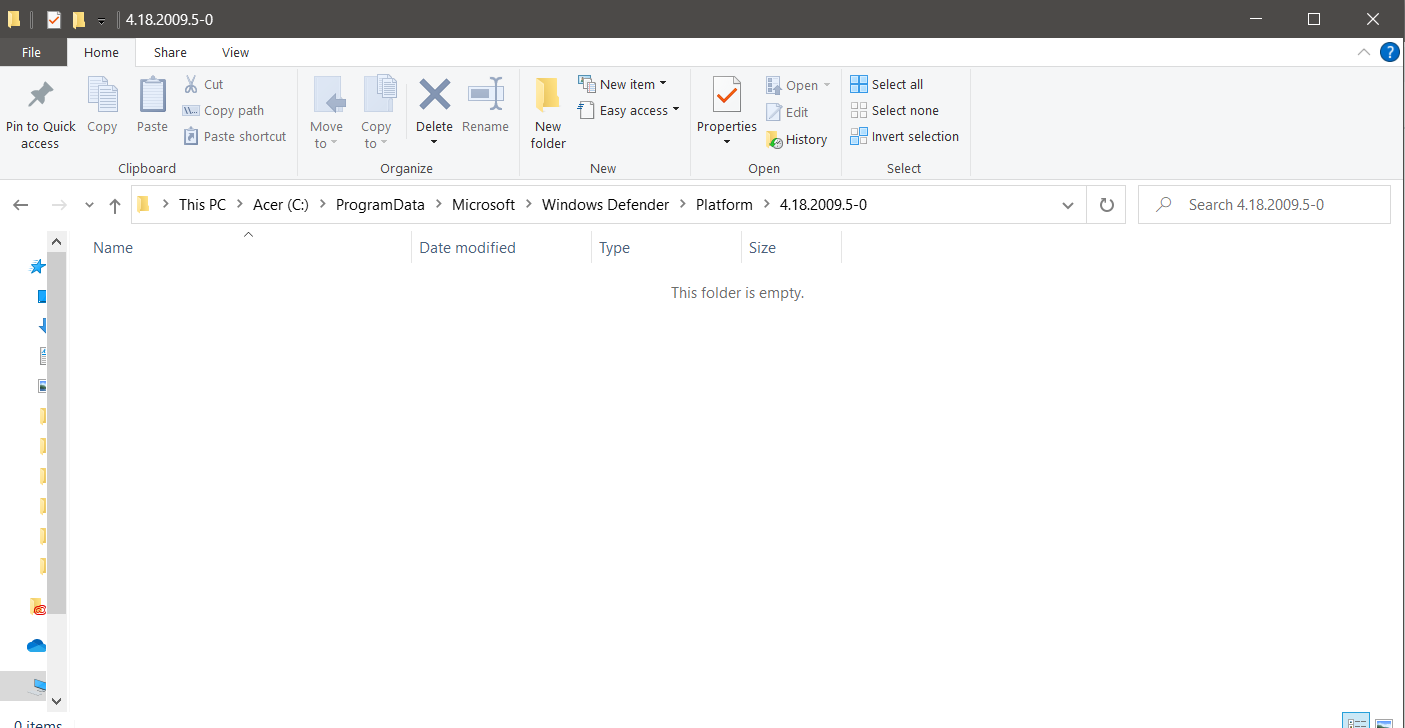1405x728 pixels.
Task: Open the File menu
Action: pos(31,53)
